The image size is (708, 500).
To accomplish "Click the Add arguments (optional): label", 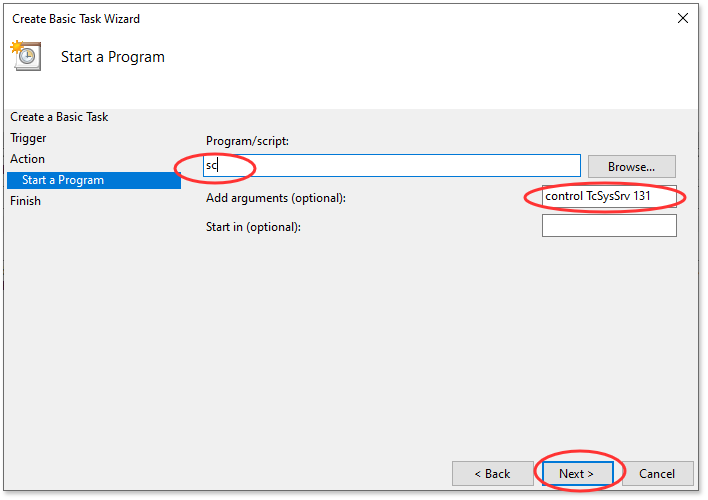I will pos(275,198).
